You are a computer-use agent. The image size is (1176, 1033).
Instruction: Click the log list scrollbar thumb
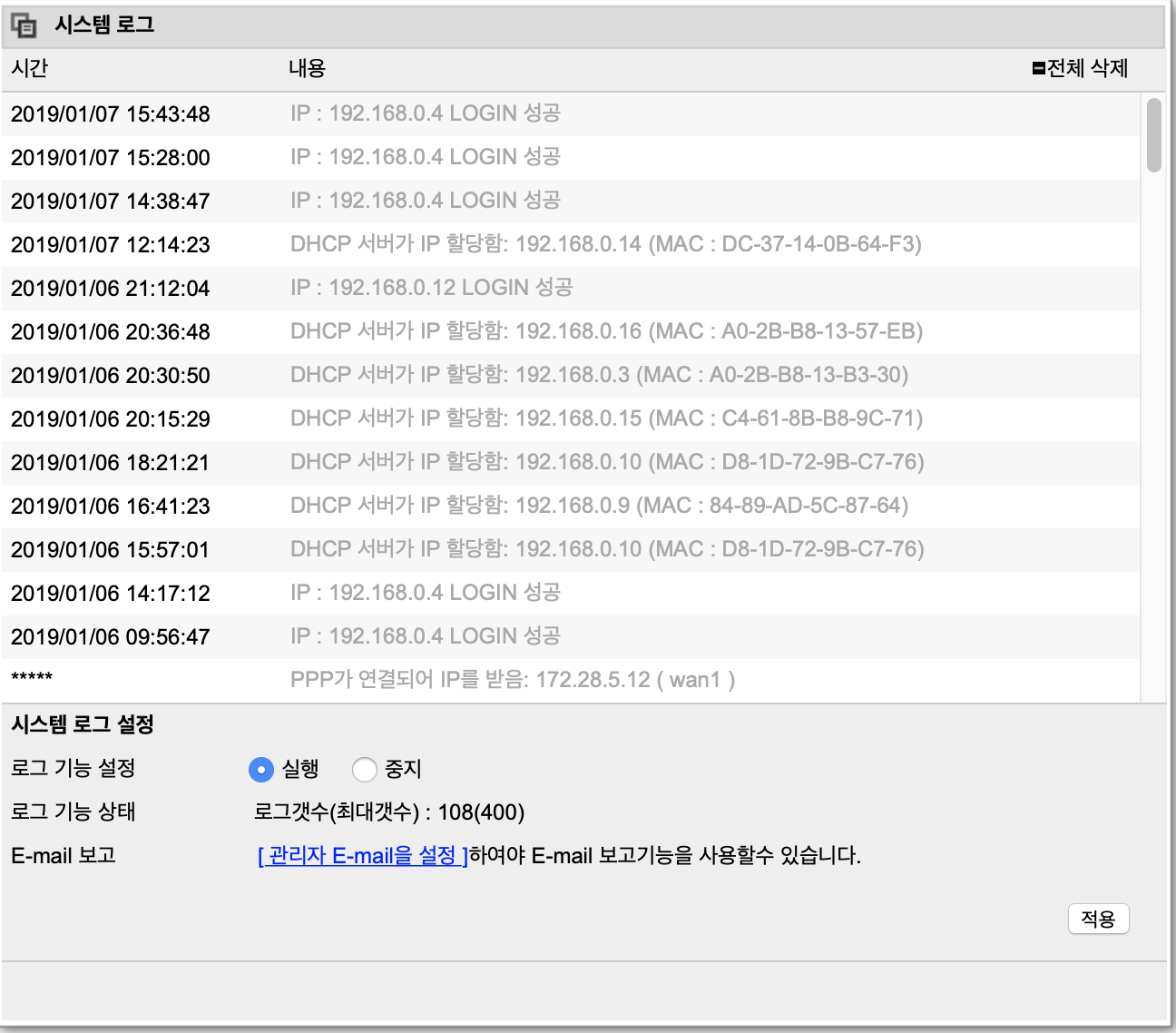pos(1154,135)
